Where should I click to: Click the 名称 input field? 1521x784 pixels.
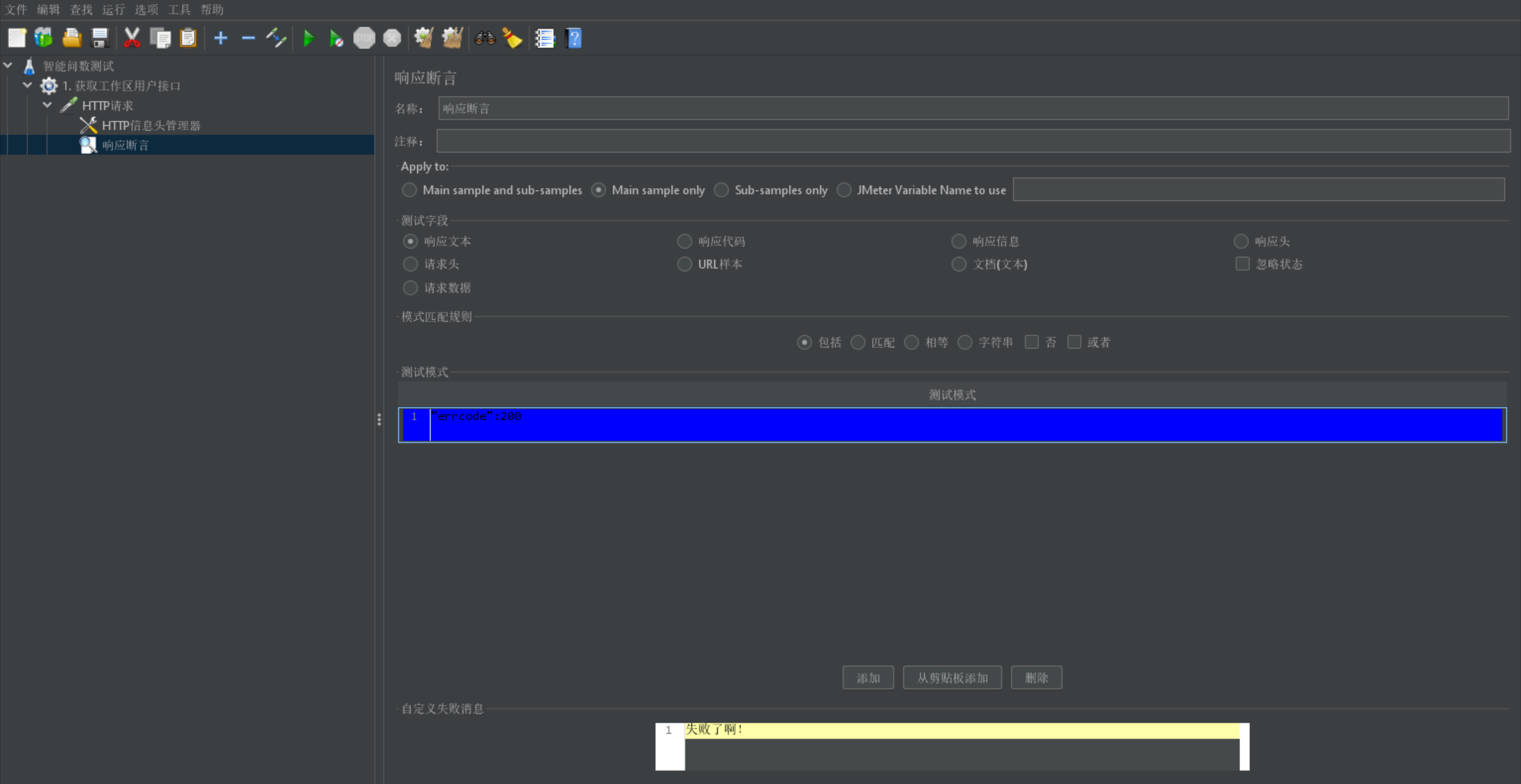point(973,108)
